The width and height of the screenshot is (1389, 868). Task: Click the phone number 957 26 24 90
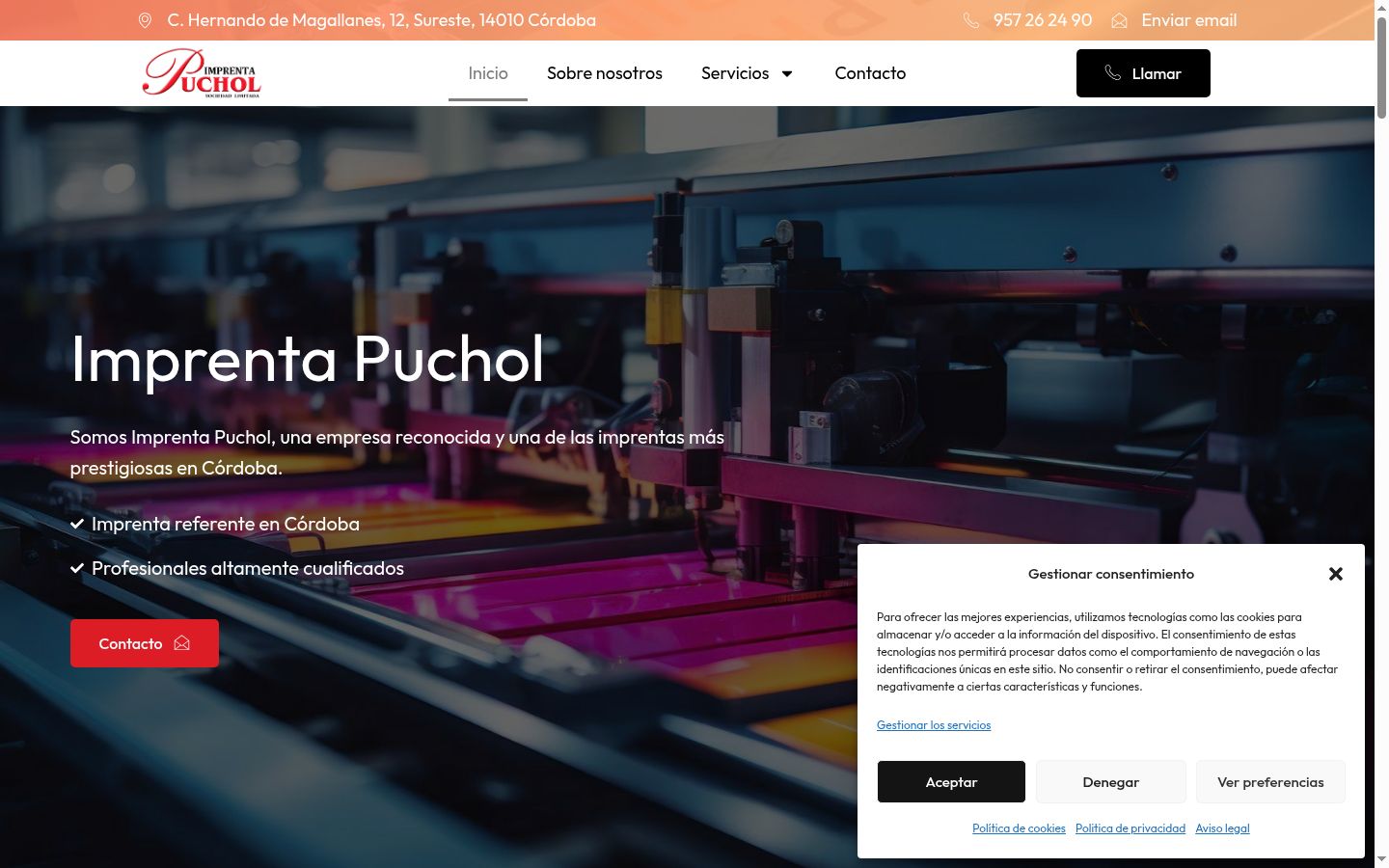1043,20
